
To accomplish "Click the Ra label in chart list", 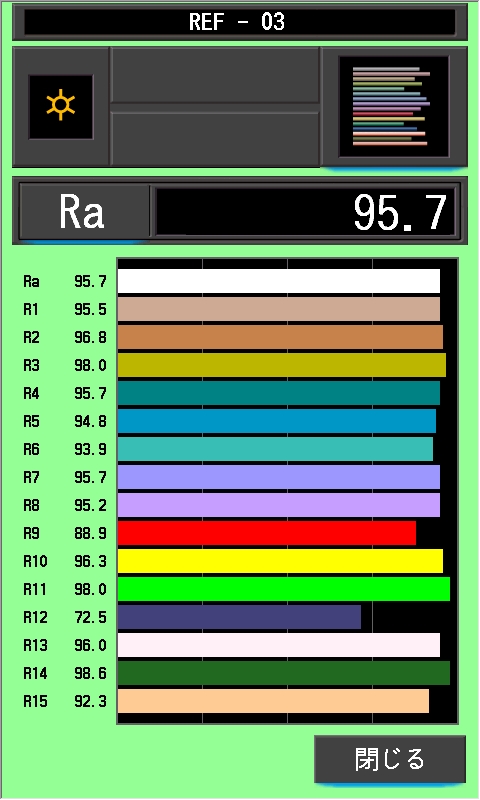I will [x=31, y=282].
